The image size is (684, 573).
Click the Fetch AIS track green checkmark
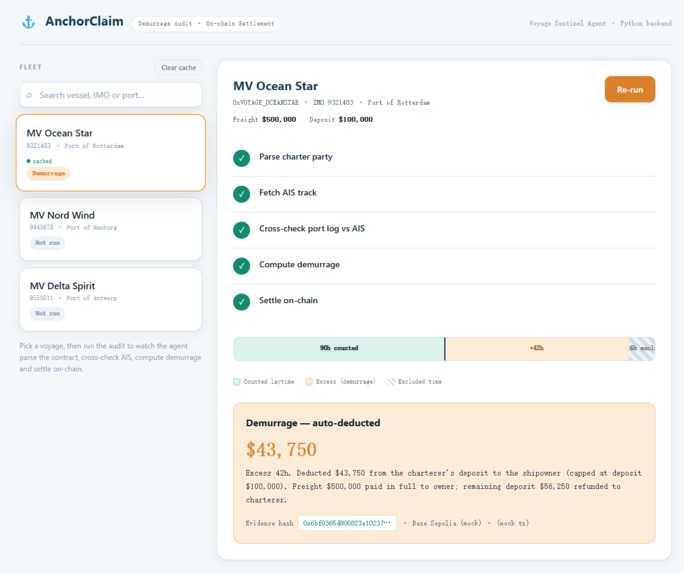[x=241, y=194]
